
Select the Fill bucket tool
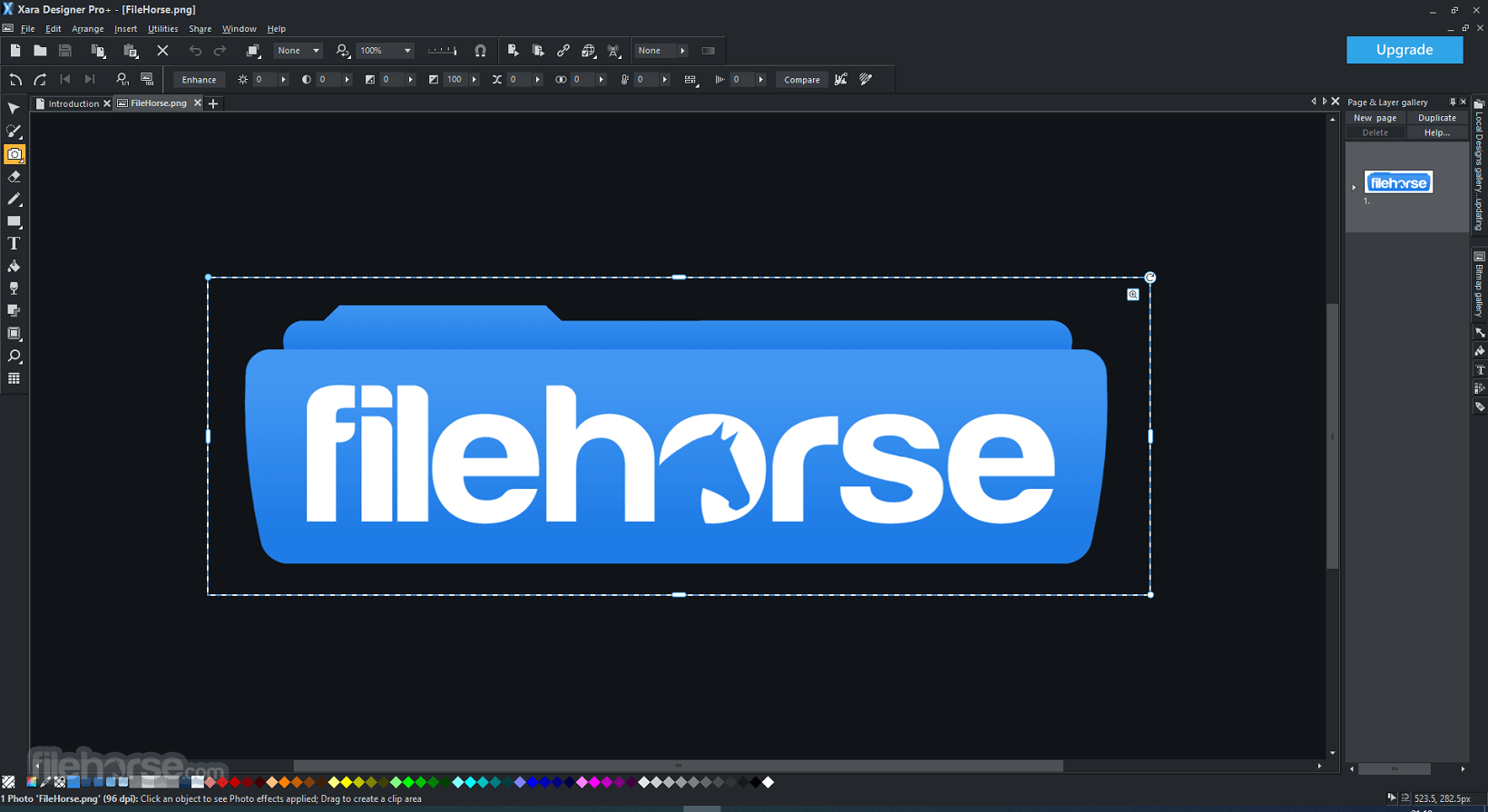14,267
